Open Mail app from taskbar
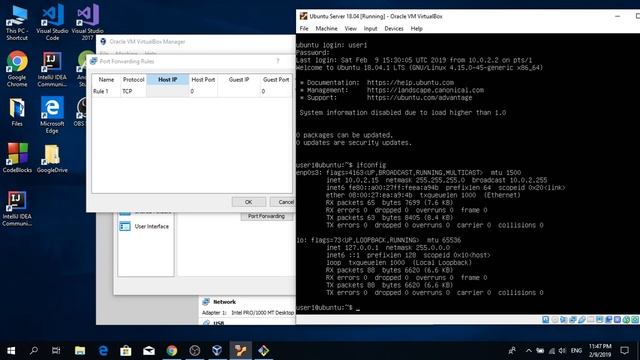This screenshot has width=640, height=360. [x=149, y=351]
